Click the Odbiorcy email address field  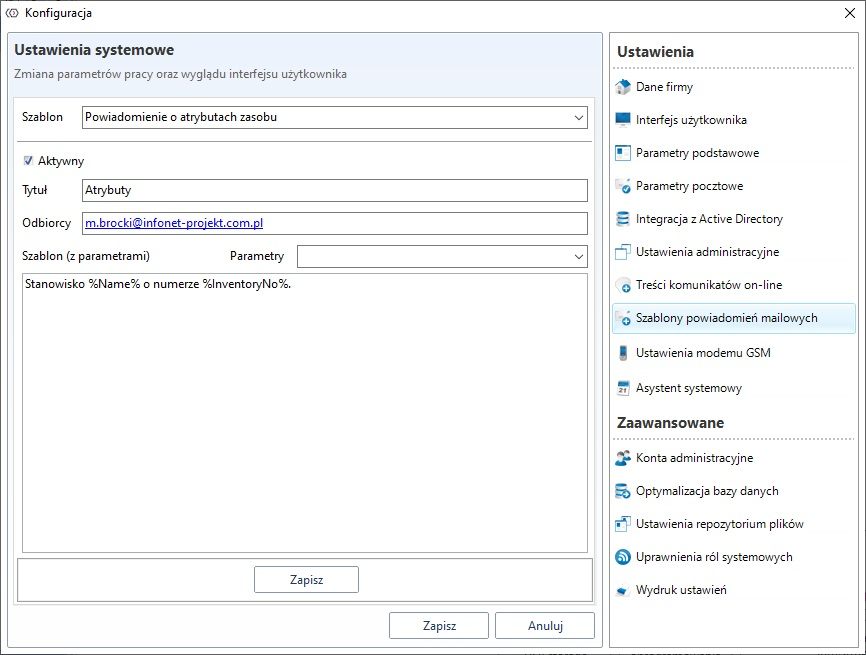tap(335, 223)
